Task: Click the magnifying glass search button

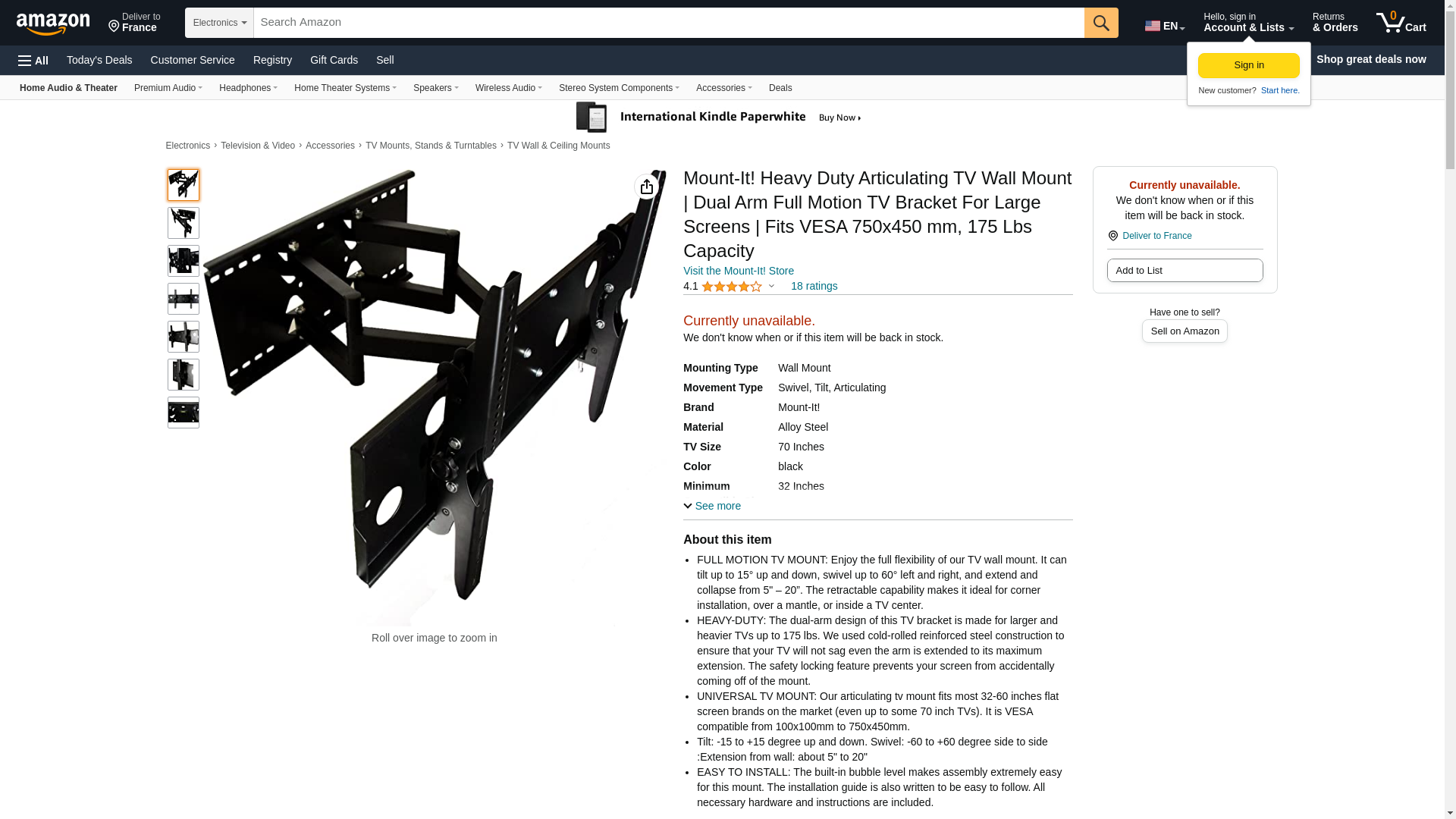Action: point(1100,23)
